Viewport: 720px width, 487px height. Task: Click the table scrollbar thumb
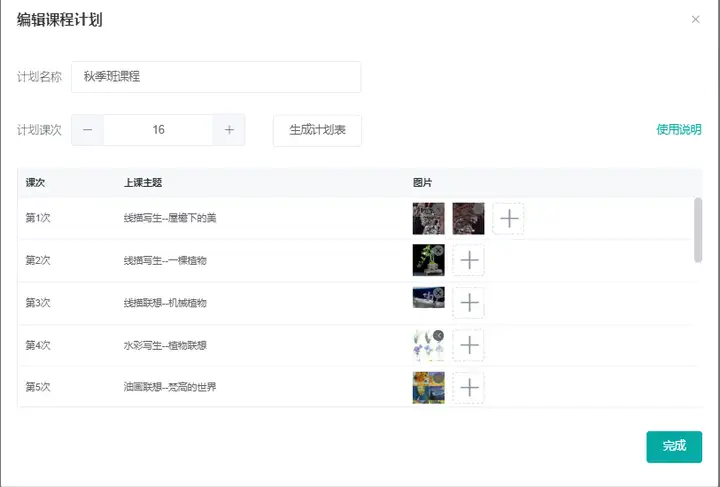click(x=698, y=230)
